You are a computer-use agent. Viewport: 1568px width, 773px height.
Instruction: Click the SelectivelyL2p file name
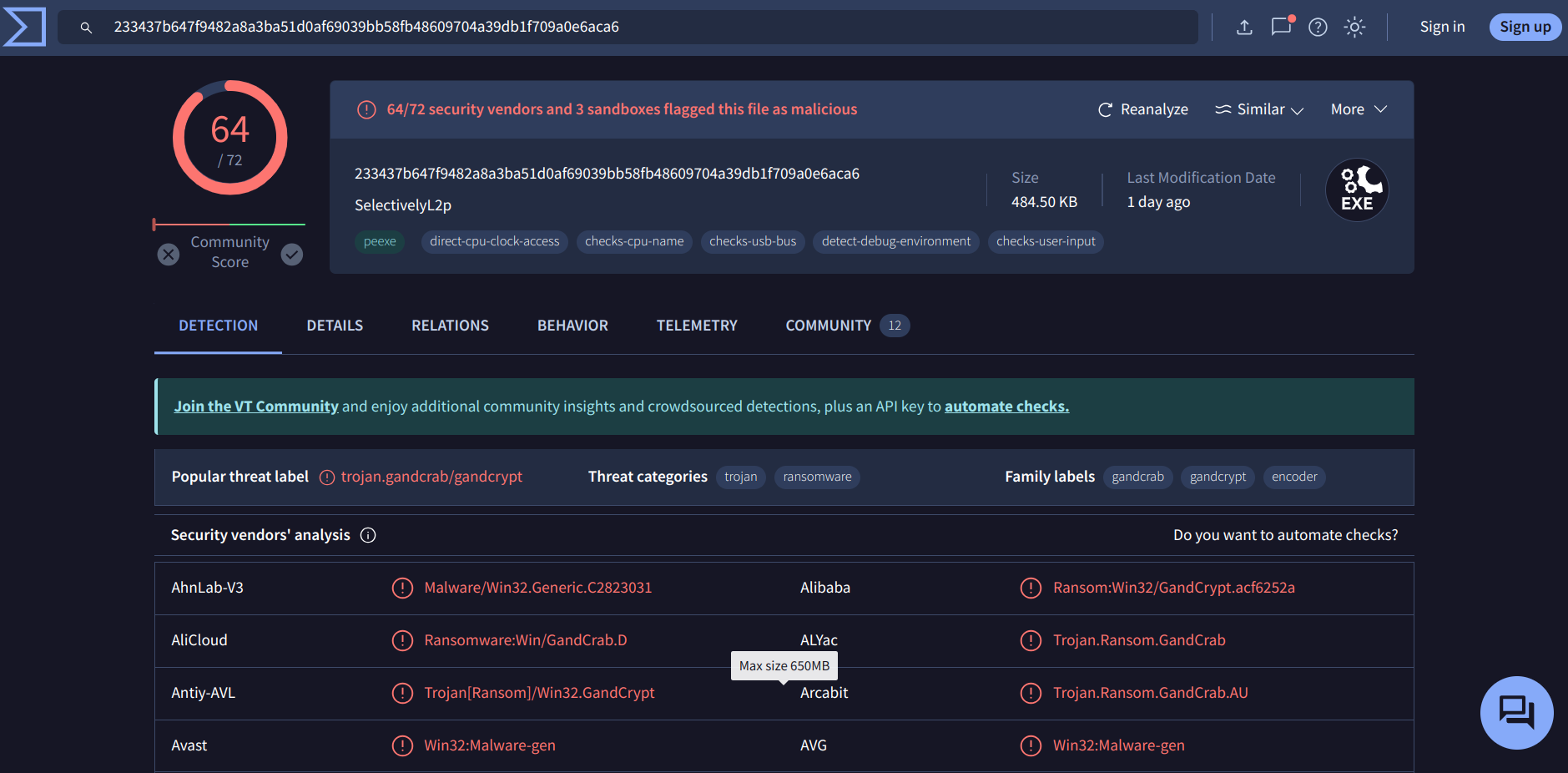pos(403,205)
